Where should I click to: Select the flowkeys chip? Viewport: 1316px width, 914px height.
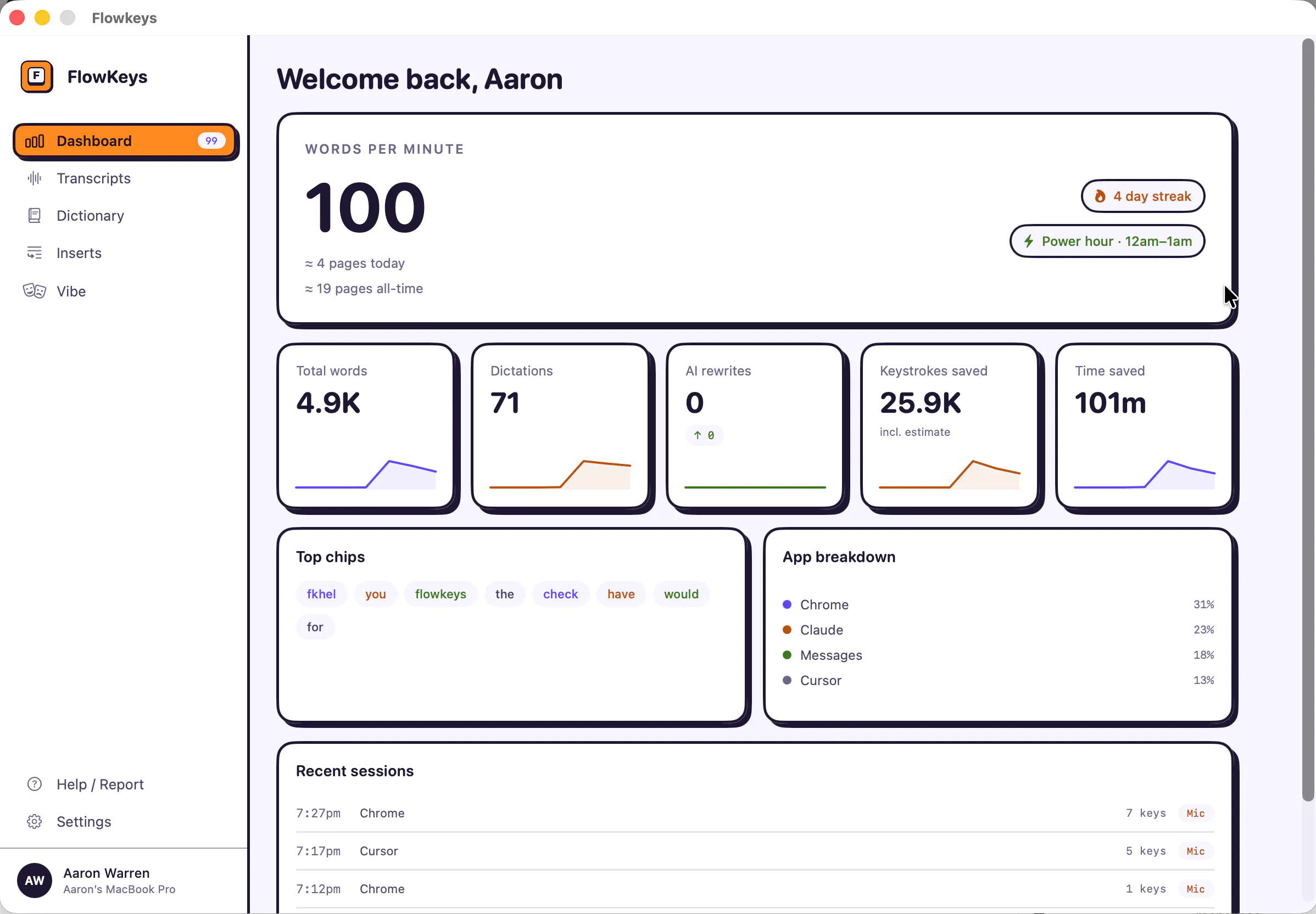440,594
